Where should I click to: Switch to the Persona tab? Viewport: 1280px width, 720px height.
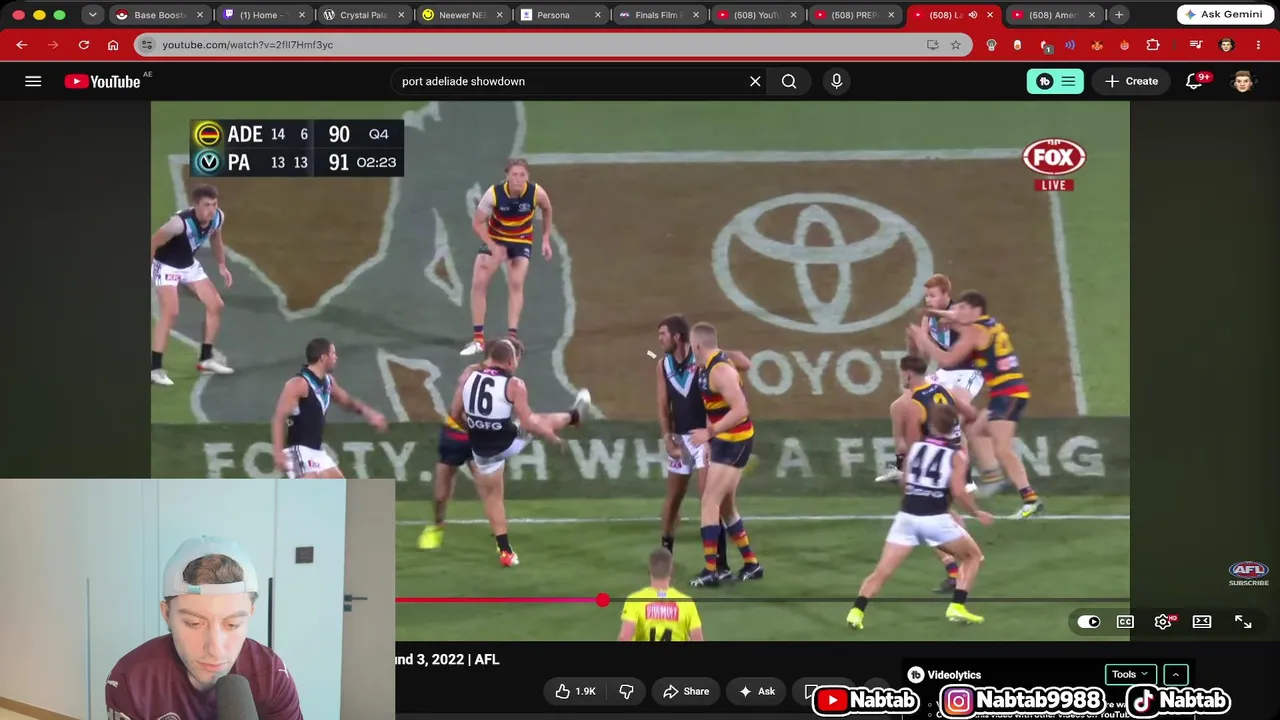click(561, 15)
